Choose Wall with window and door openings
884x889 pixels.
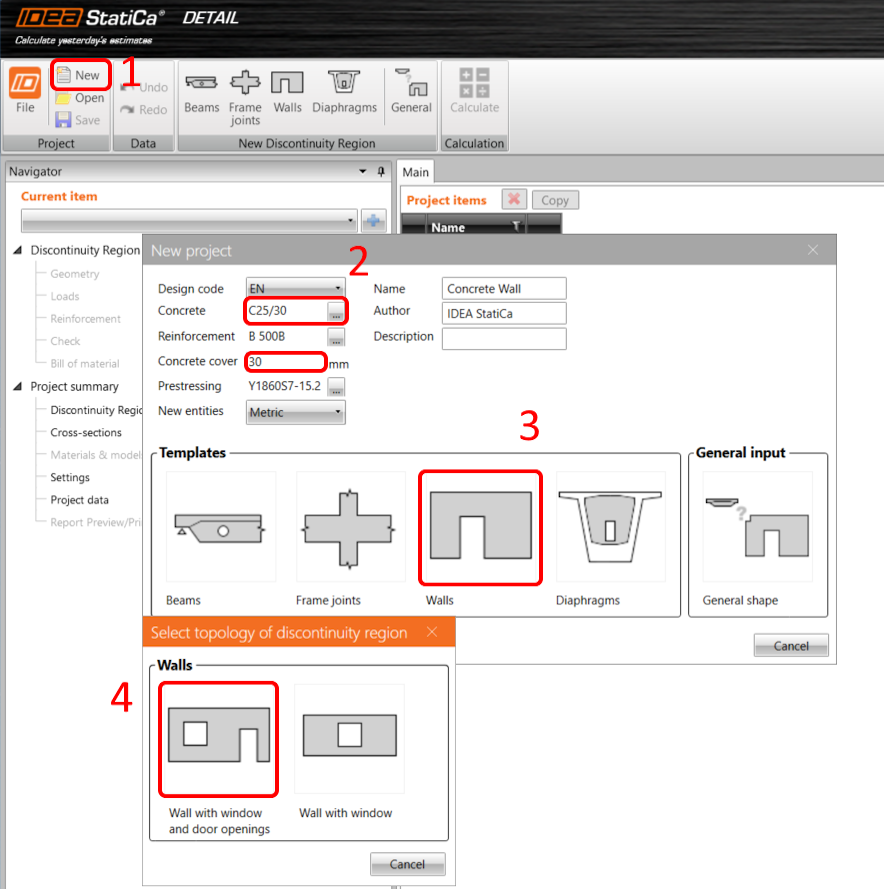pos(218,738)
